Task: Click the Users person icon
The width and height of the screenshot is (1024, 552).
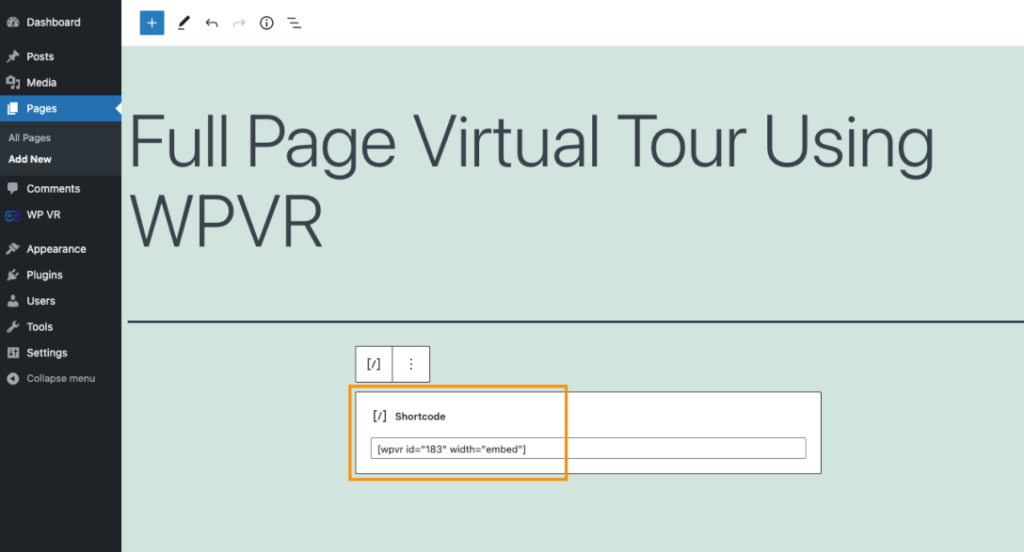Action: coord(13,300)
